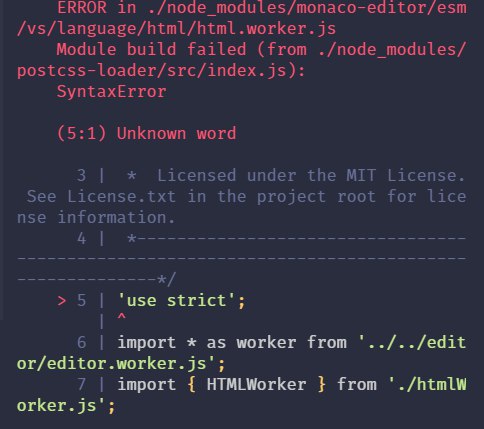This screenshot has width=484, height=429.
Task: Click 'ERROR in' at the top
Action: (97, 8)
